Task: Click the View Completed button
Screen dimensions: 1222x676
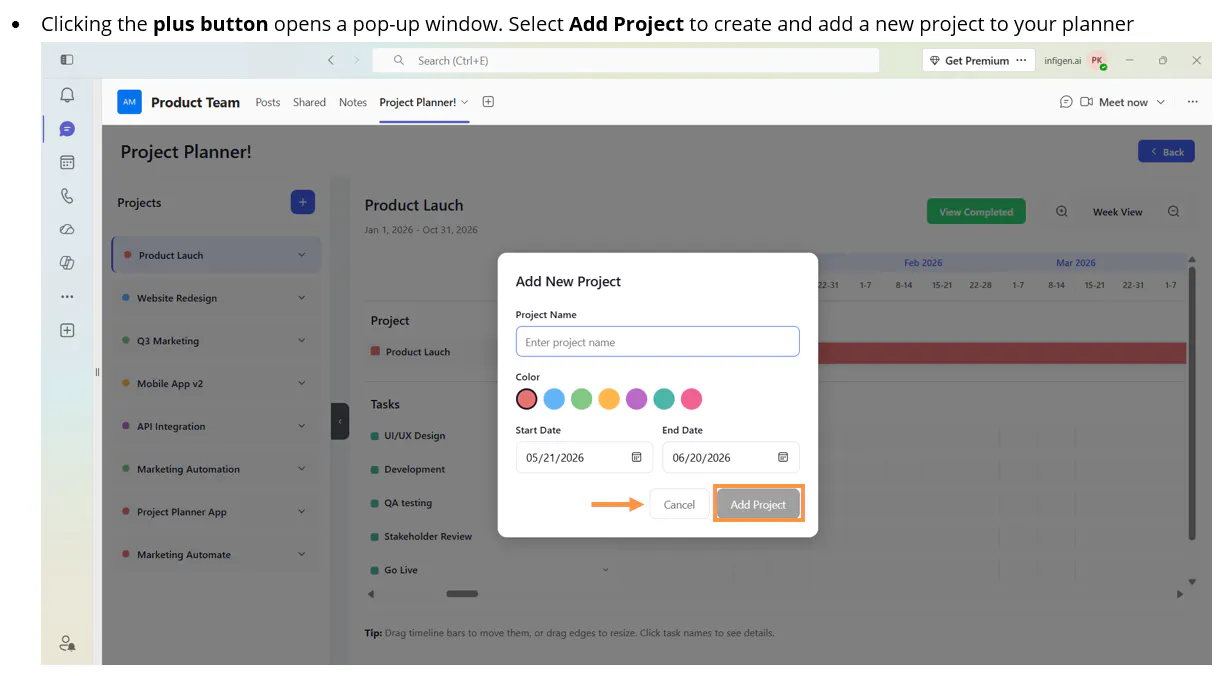Action: click(x=976, y=211)
